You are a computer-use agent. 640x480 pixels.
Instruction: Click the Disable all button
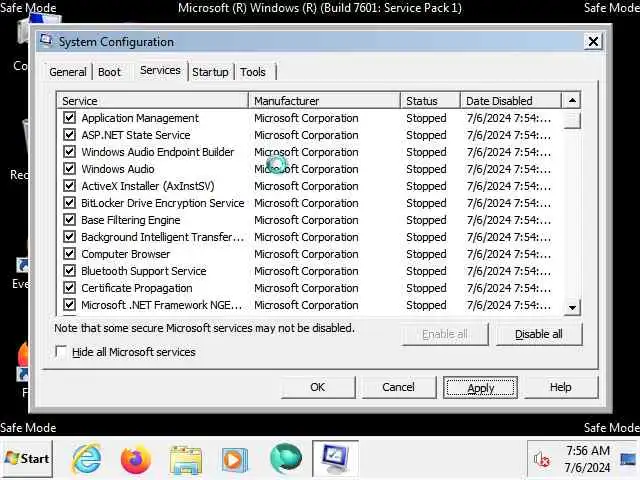pos(539,334)
